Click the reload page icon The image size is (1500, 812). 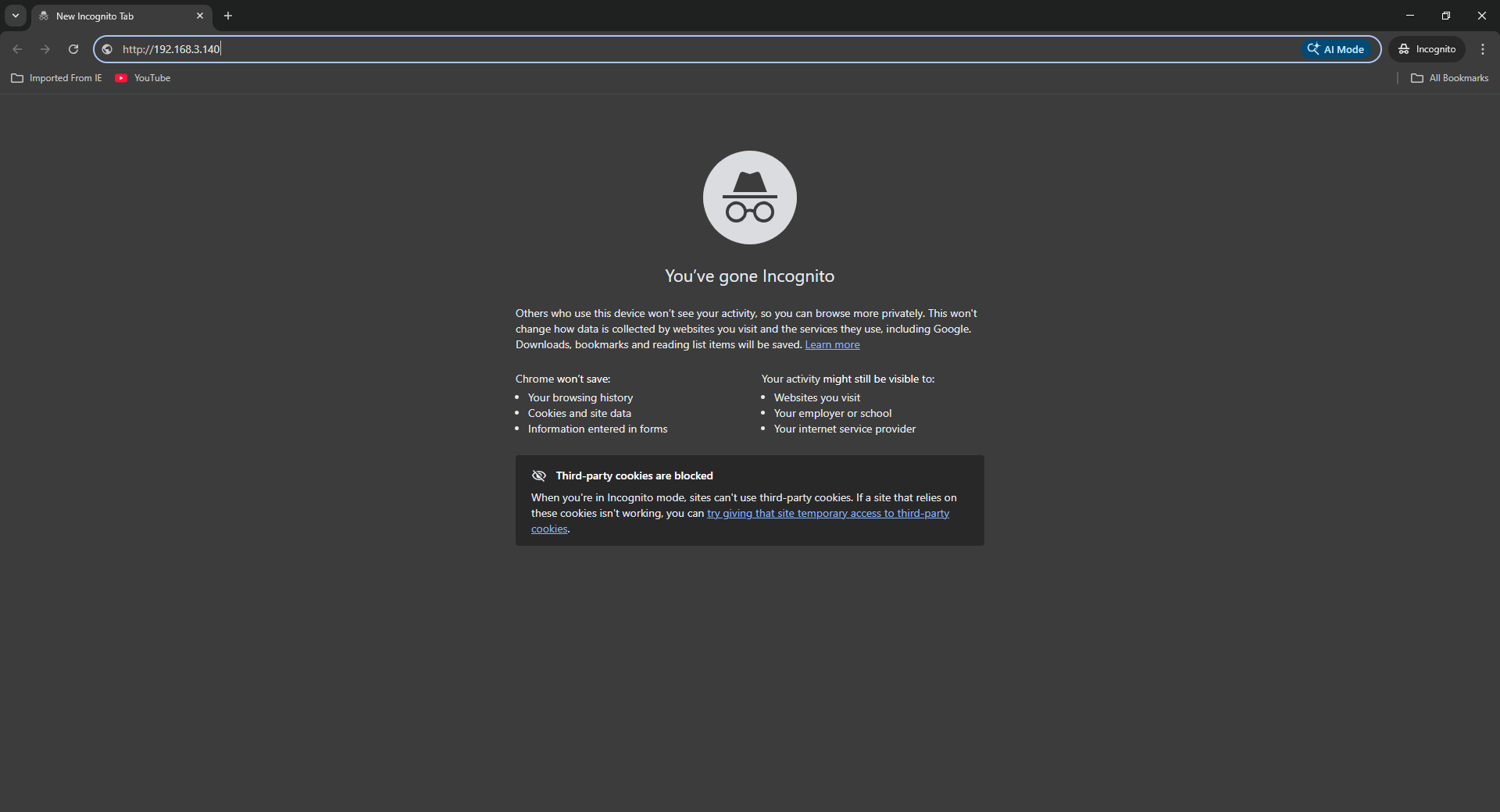click(73, 49)
